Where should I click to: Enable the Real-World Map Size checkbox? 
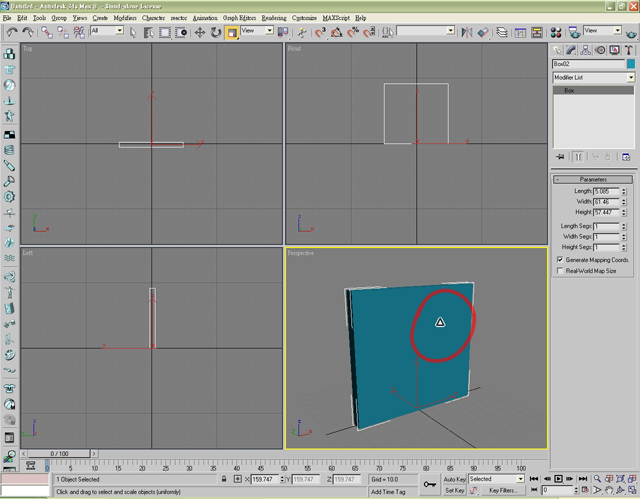coord(560,271)
